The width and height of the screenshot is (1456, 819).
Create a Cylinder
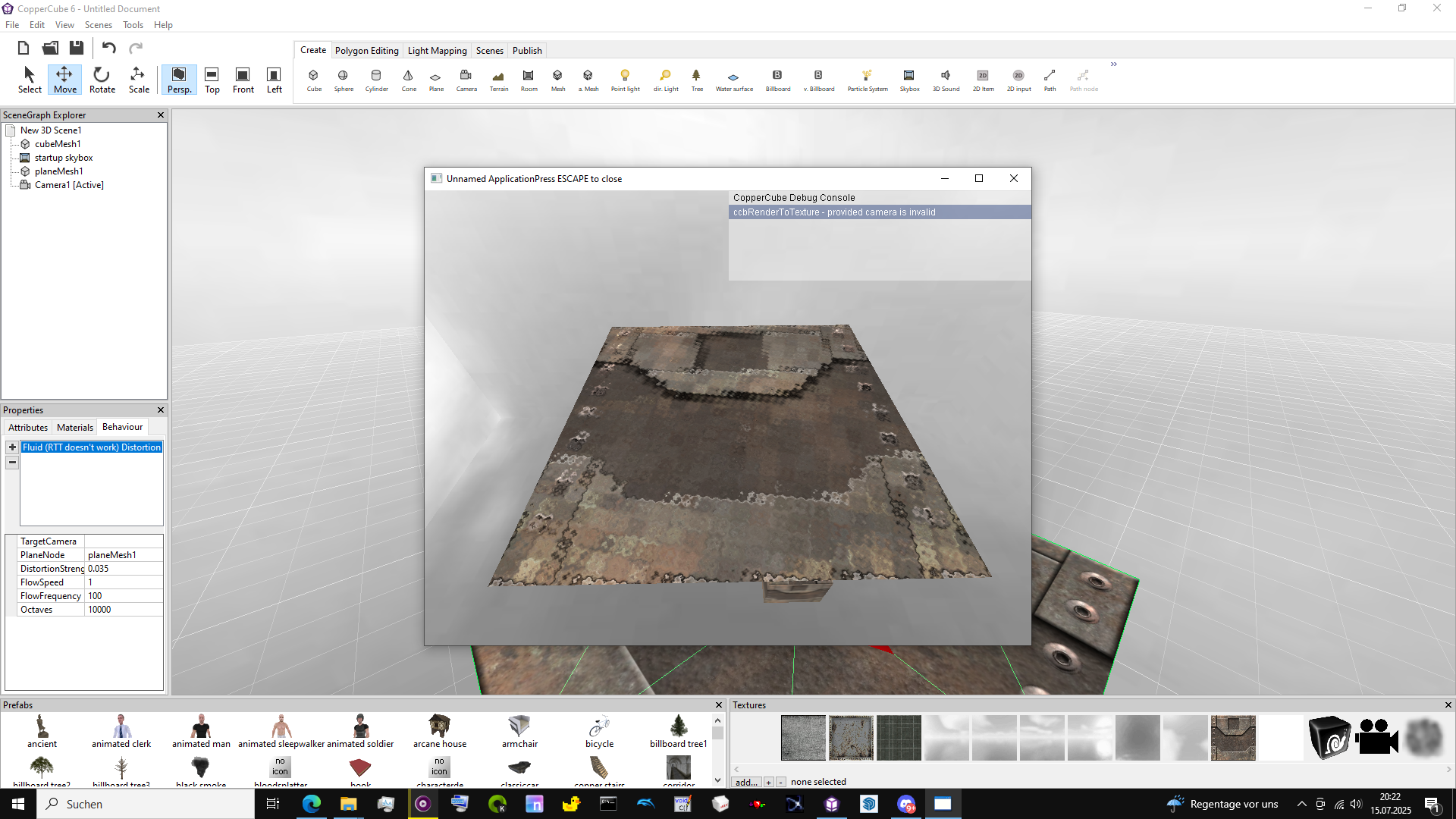point(376,80)
